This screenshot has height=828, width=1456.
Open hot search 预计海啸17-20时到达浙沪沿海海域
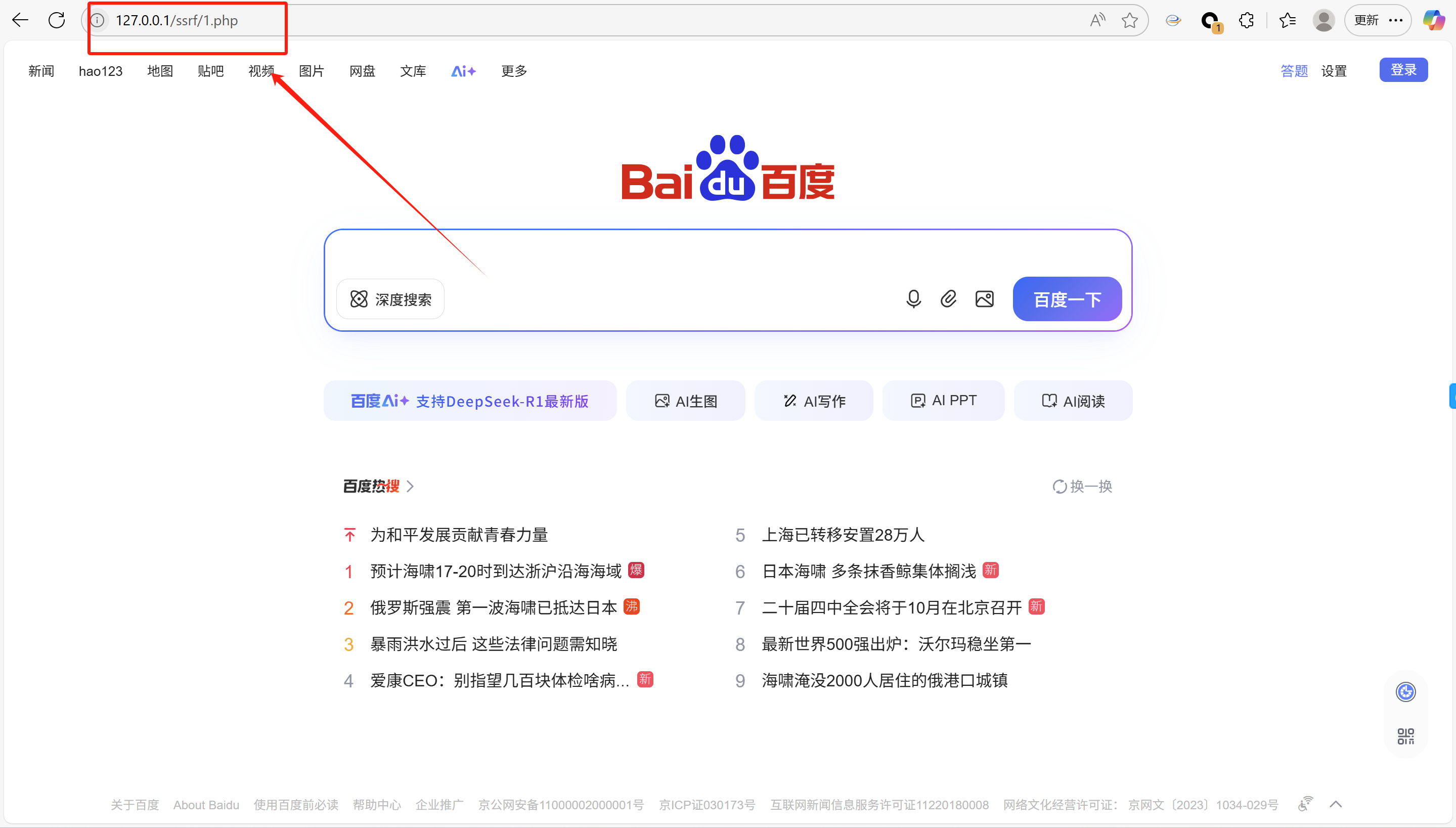(496, 572)
